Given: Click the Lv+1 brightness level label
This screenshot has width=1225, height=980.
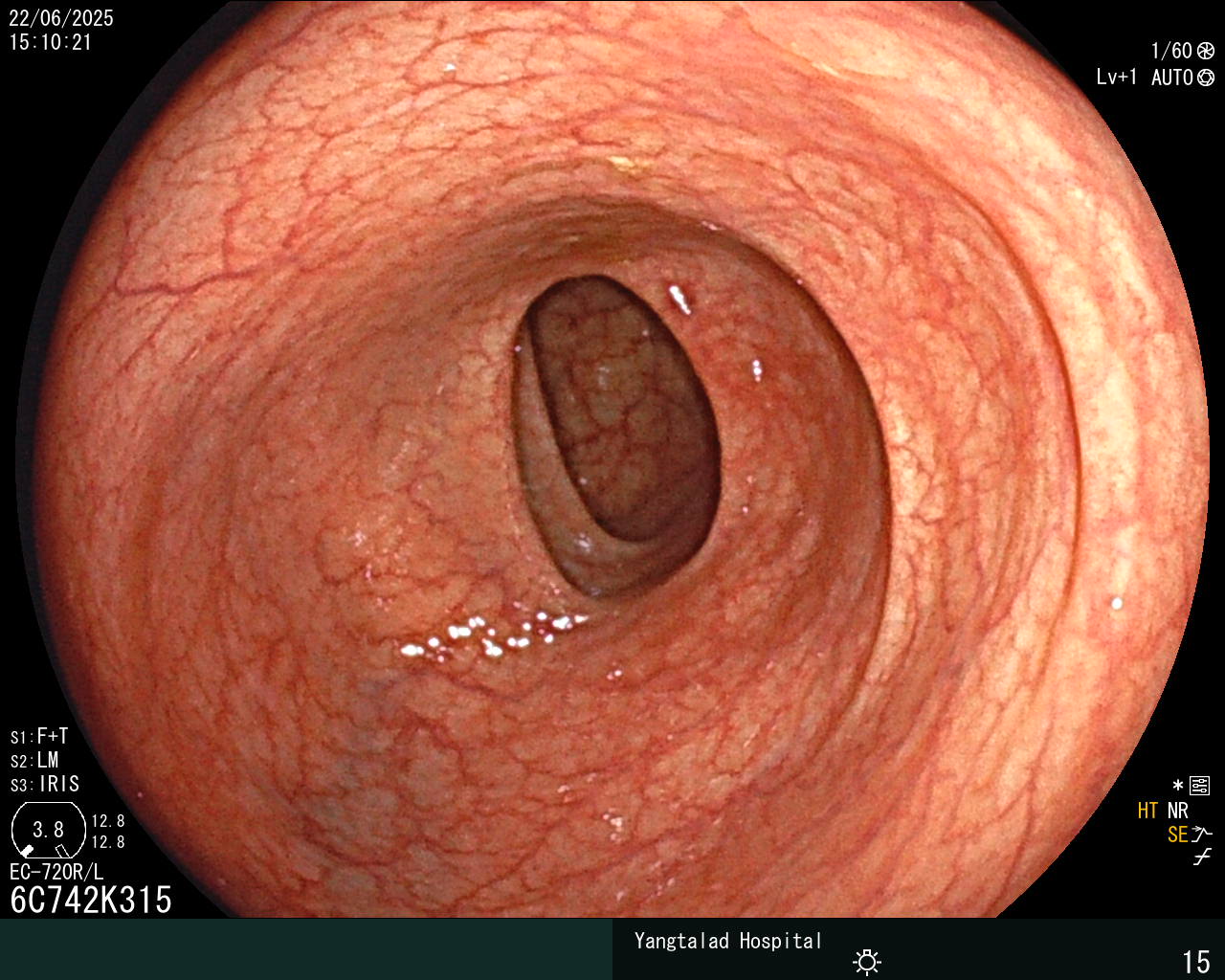Looking at the screenshot, I should [x=1117, y=78].
